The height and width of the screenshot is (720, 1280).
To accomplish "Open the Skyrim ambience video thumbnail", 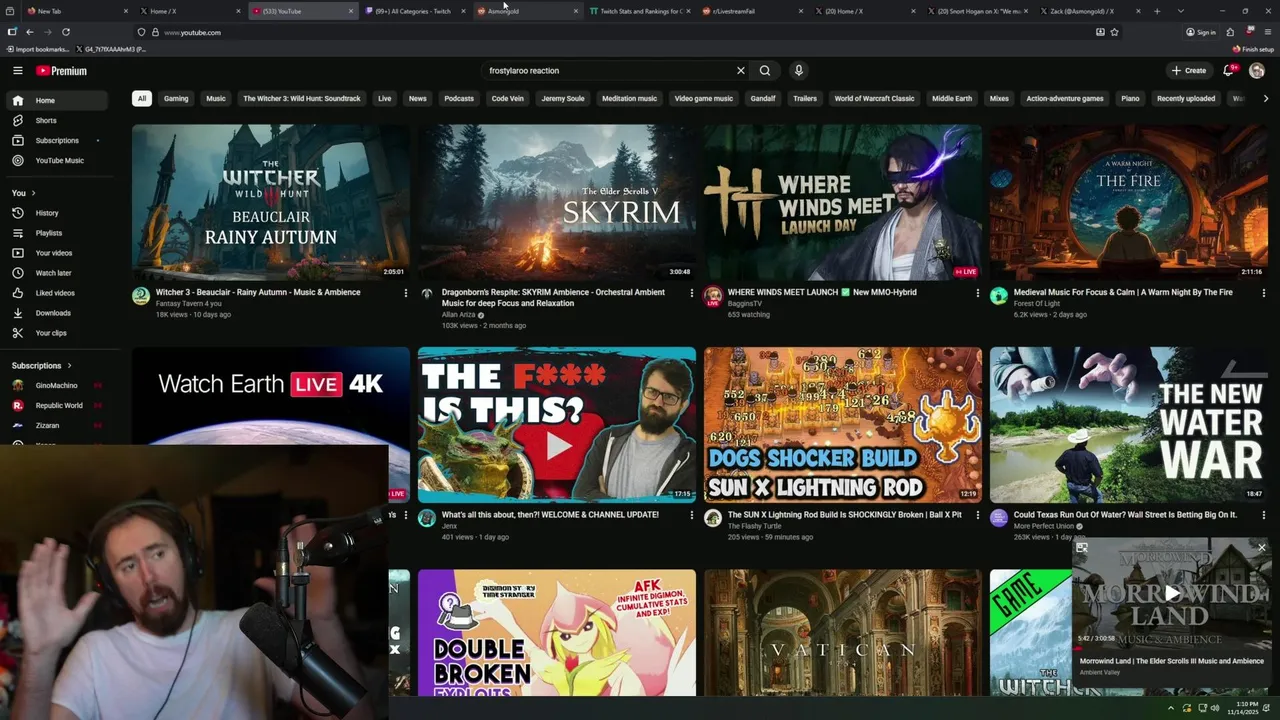I will coord(557,202).
